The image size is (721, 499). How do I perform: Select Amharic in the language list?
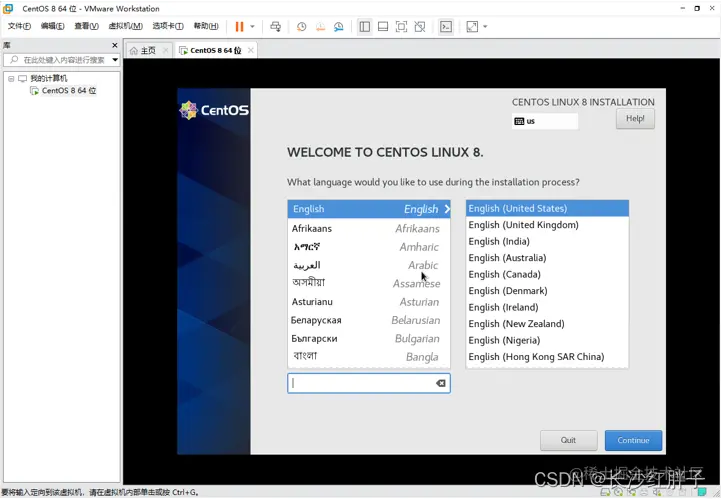coord(369,247)
